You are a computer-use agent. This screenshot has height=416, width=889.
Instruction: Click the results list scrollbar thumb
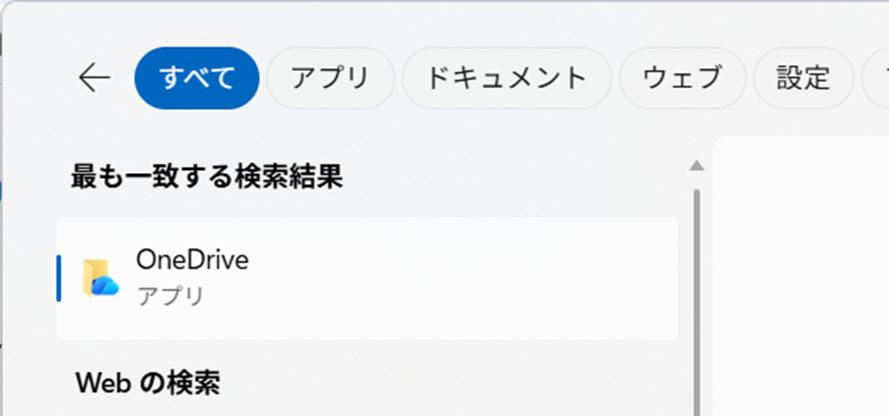pyautogui.click(x=697, y=300)
